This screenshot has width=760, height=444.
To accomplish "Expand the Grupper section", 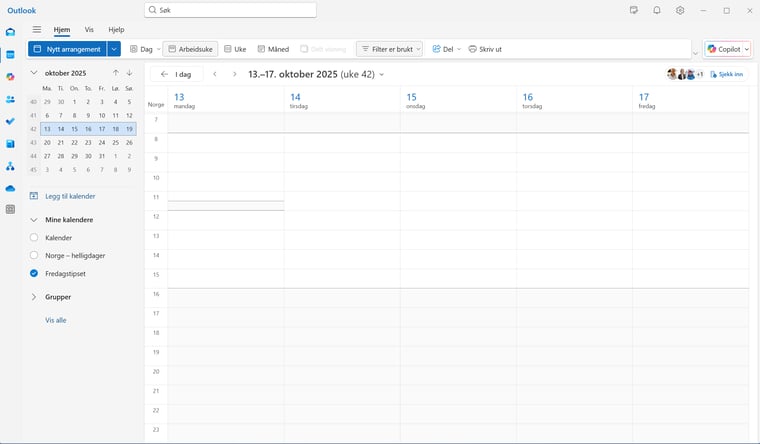I will point(34,297).
